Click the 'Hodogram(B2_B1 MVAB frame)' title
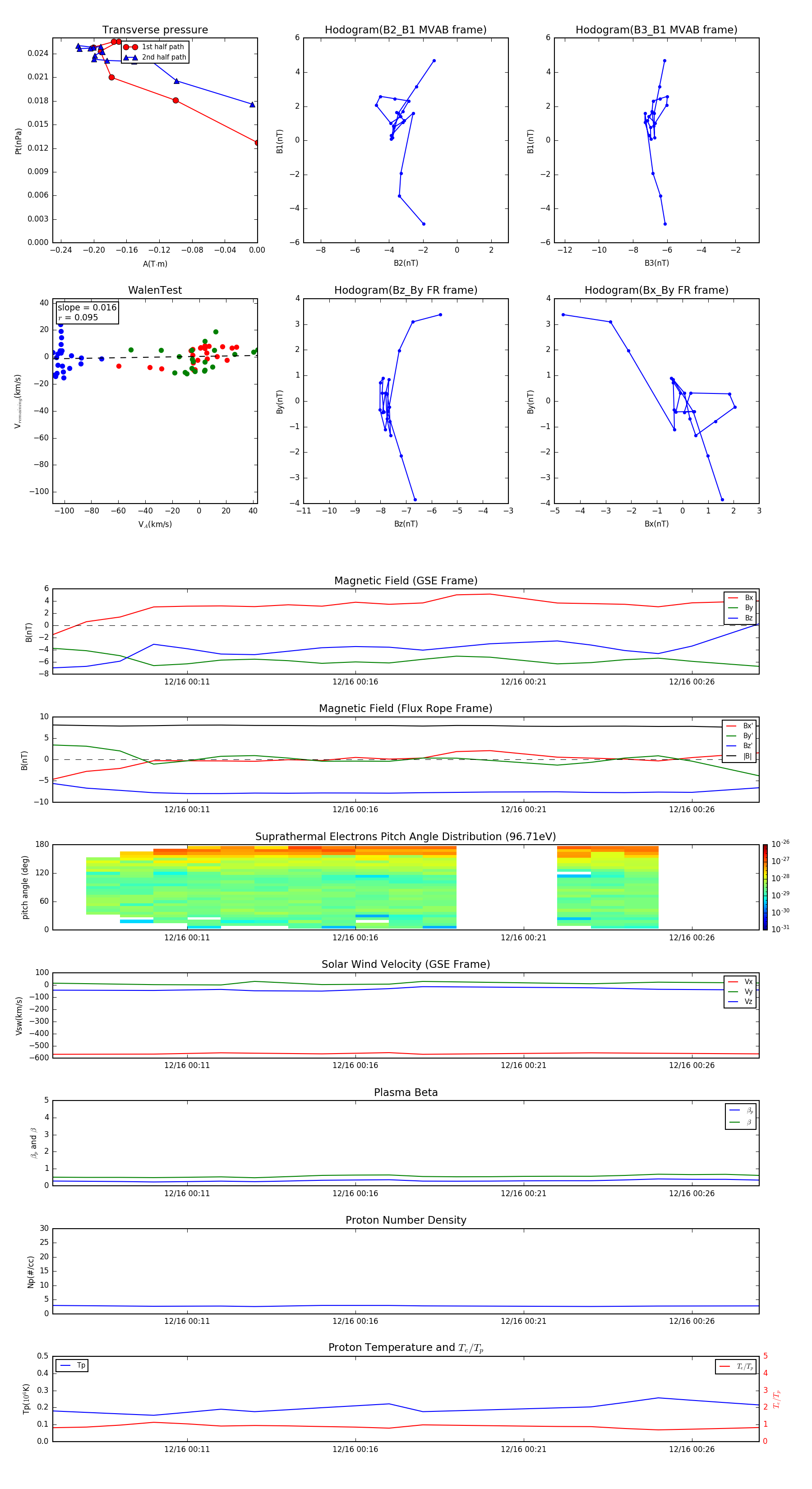The height and width of the screenshot is (1489, 812). click(x=406, y=30)
